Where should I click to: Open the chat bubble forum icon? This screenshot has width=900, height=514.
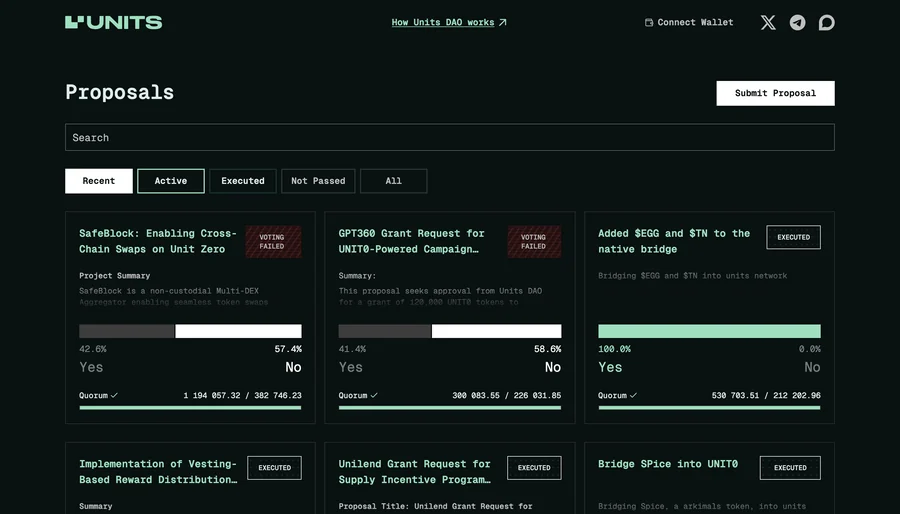tap(827, 22)
